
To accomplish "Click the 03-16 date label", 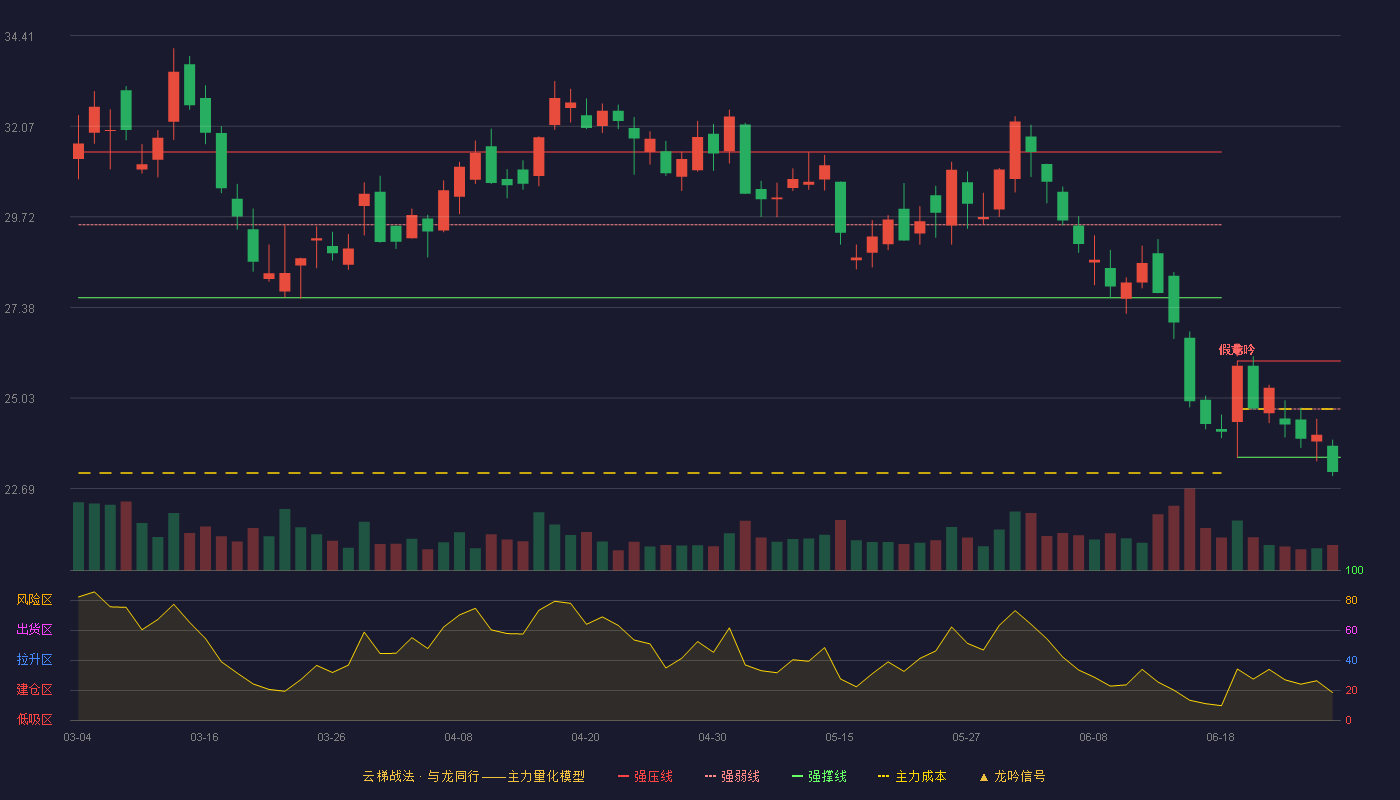I will pyautogui.click(x=204, y=737).
